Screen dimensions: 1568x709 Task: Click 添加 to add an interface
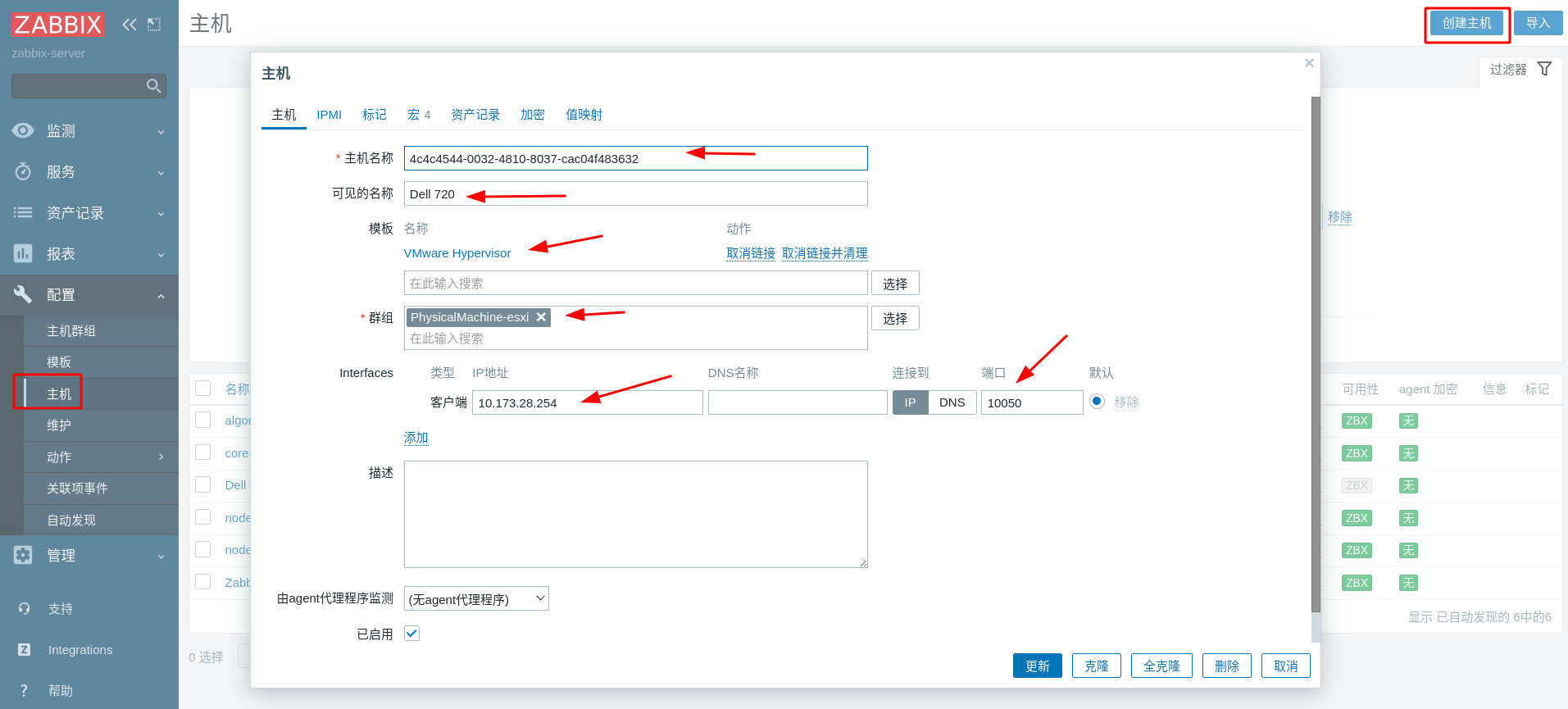[x=416, y=438]
